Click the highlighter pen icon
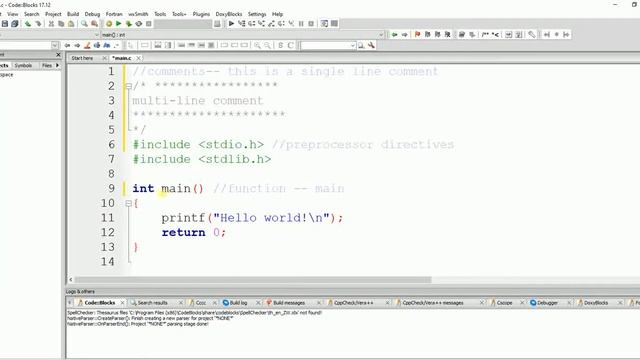Viewport: 640px width, 360px height. [87, 45]
